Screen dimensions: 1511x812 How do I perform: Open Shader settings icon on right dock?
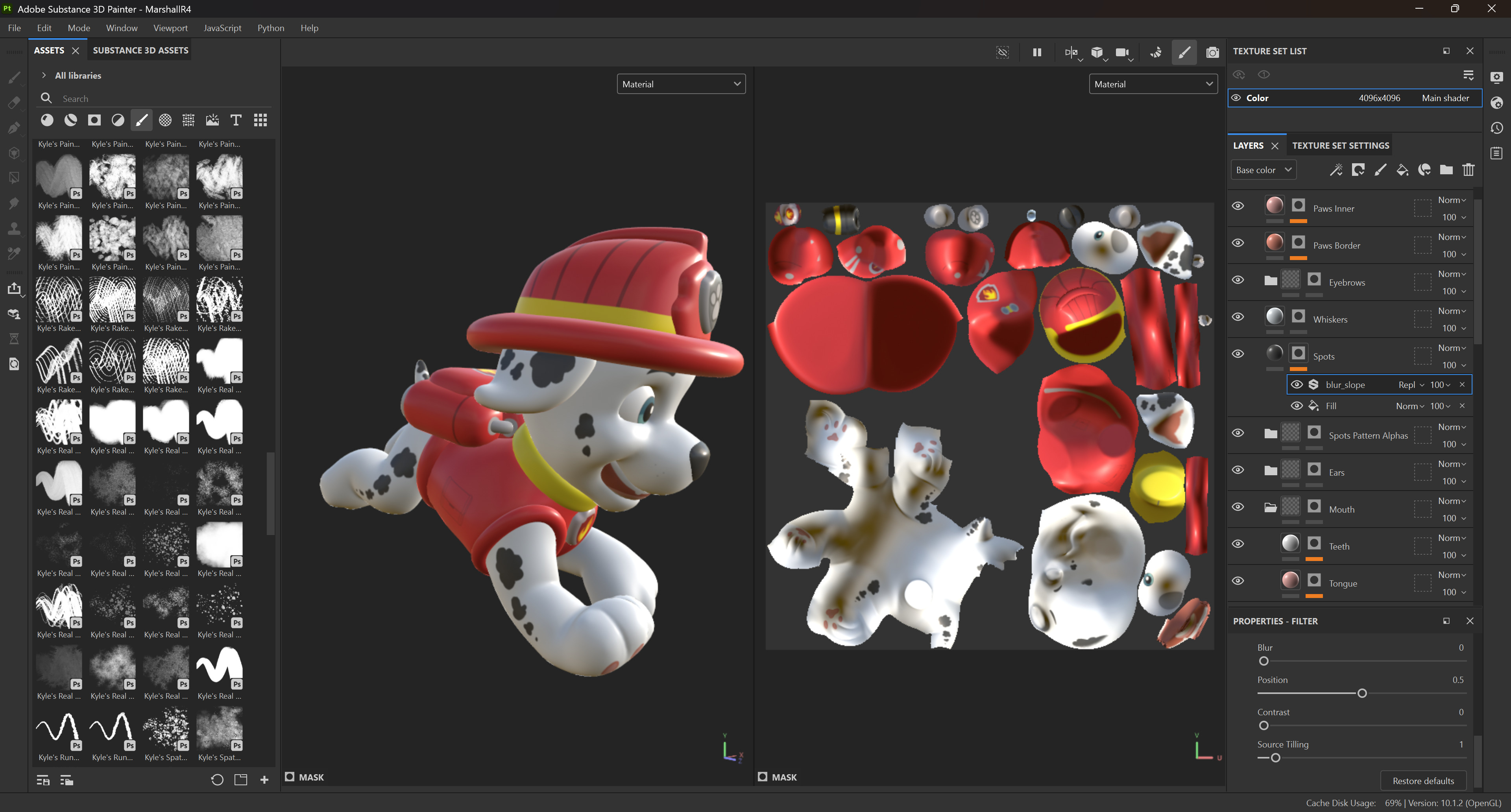[1496, 103]
